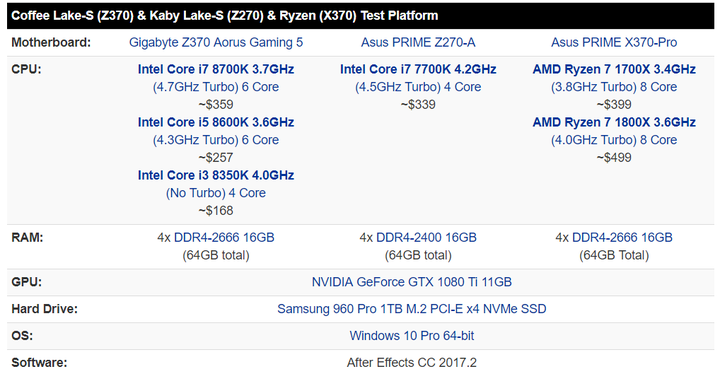The image size is (720, 386).
Task: Click AMD Ryzen 7 1800X 3.6GHz link
Action: [x=614, y=123]
